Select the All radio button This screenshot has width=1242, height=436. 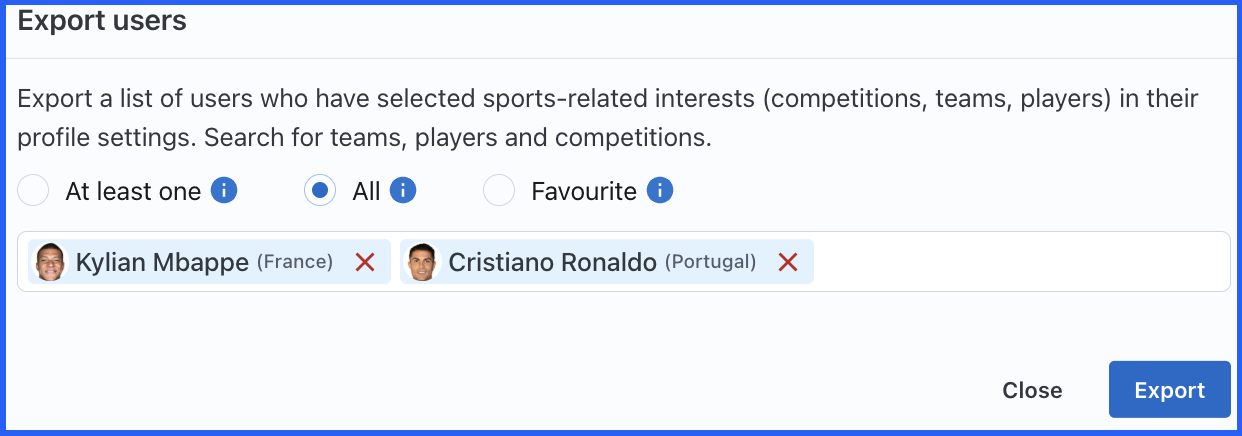pos(320,190)
